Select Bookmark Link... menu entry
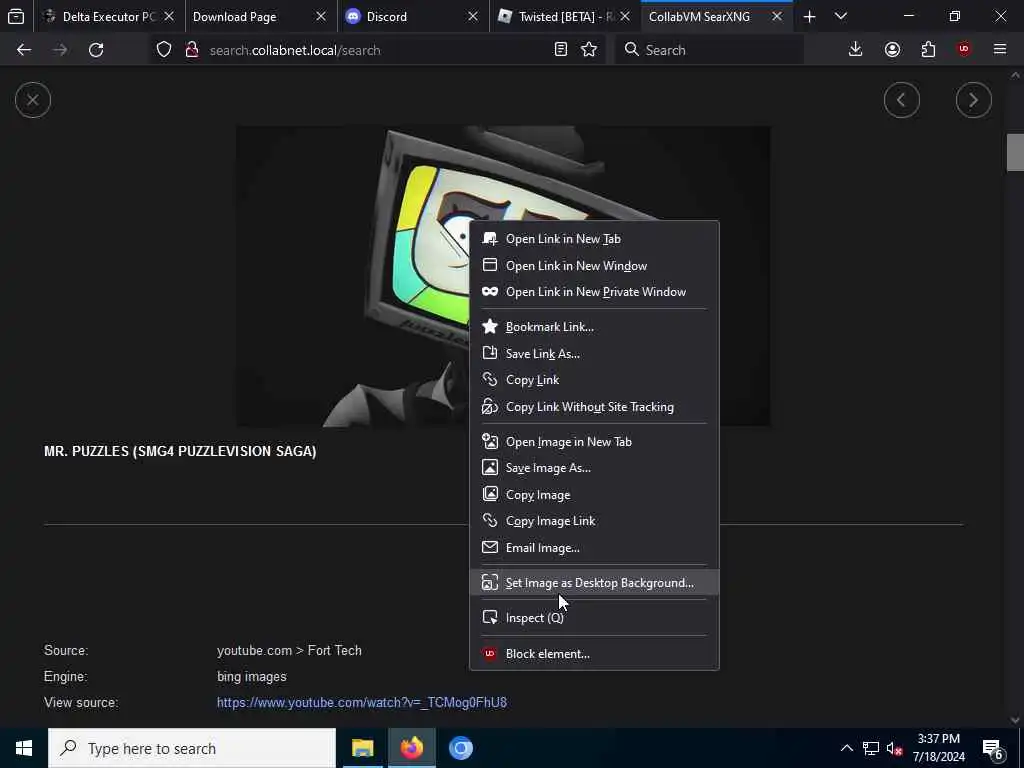Screen dimensions: 1024x768 click(x=594, y=327)
